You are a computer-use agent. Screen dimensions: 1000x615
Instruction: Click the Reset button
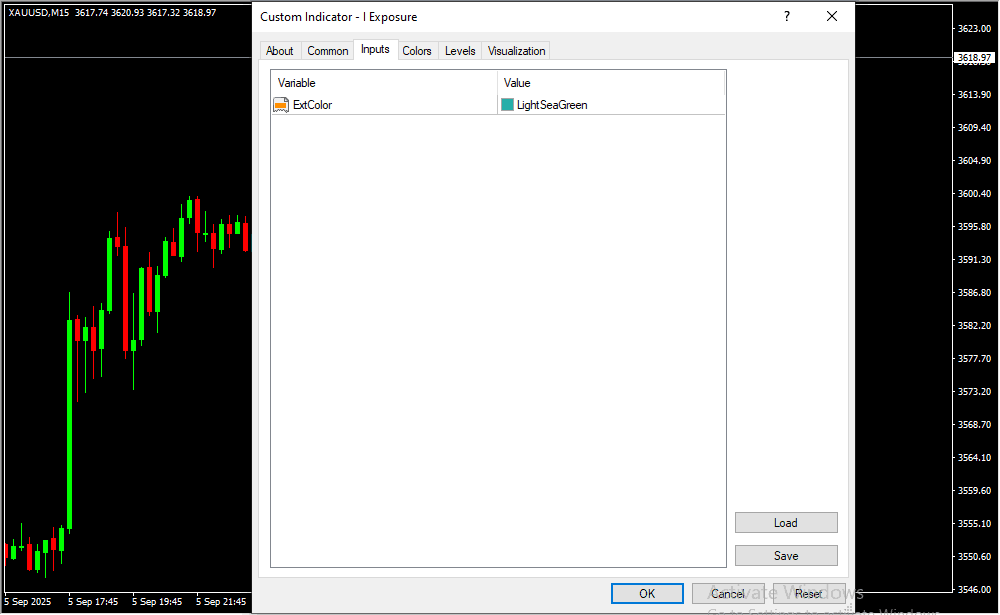point(808,594)
